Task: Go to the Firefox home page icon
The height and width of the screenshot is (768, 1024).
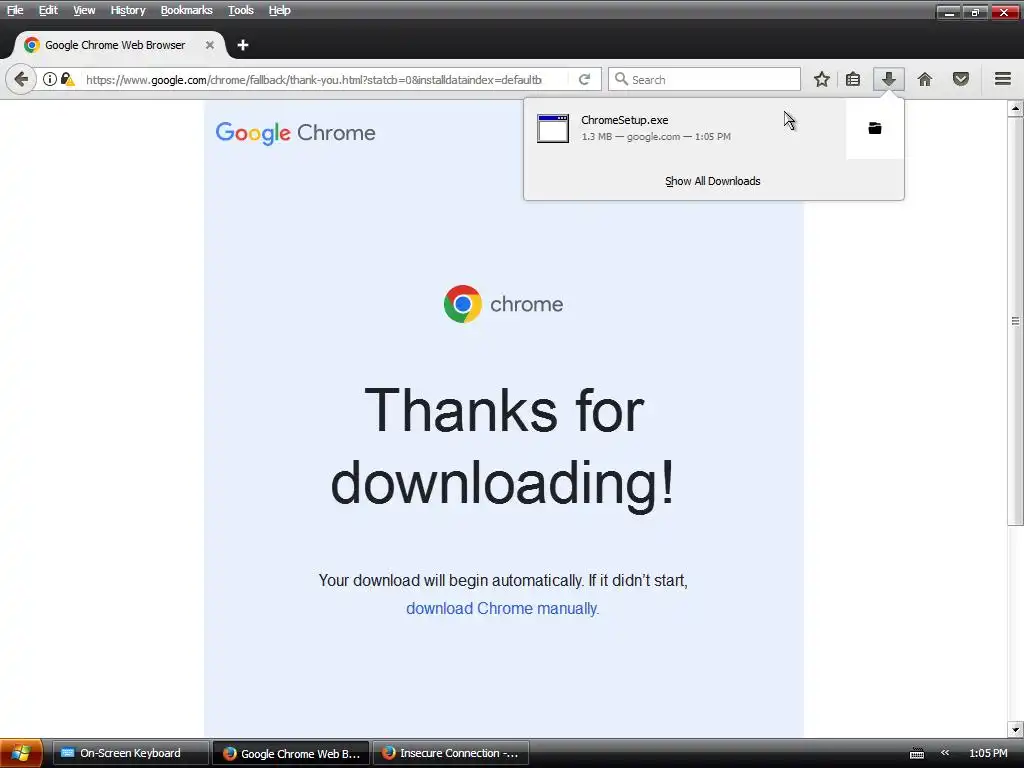Action: 925,80
